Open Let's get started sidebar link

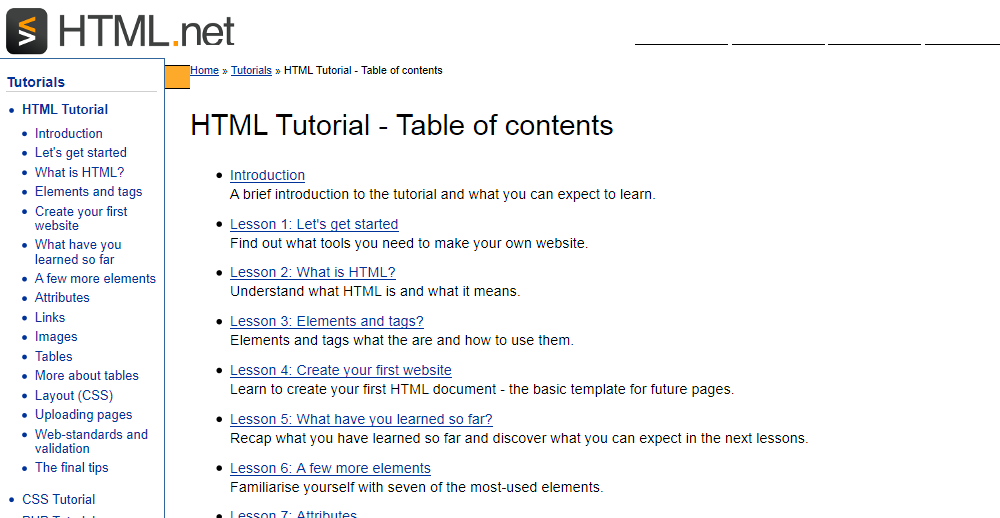80,152
